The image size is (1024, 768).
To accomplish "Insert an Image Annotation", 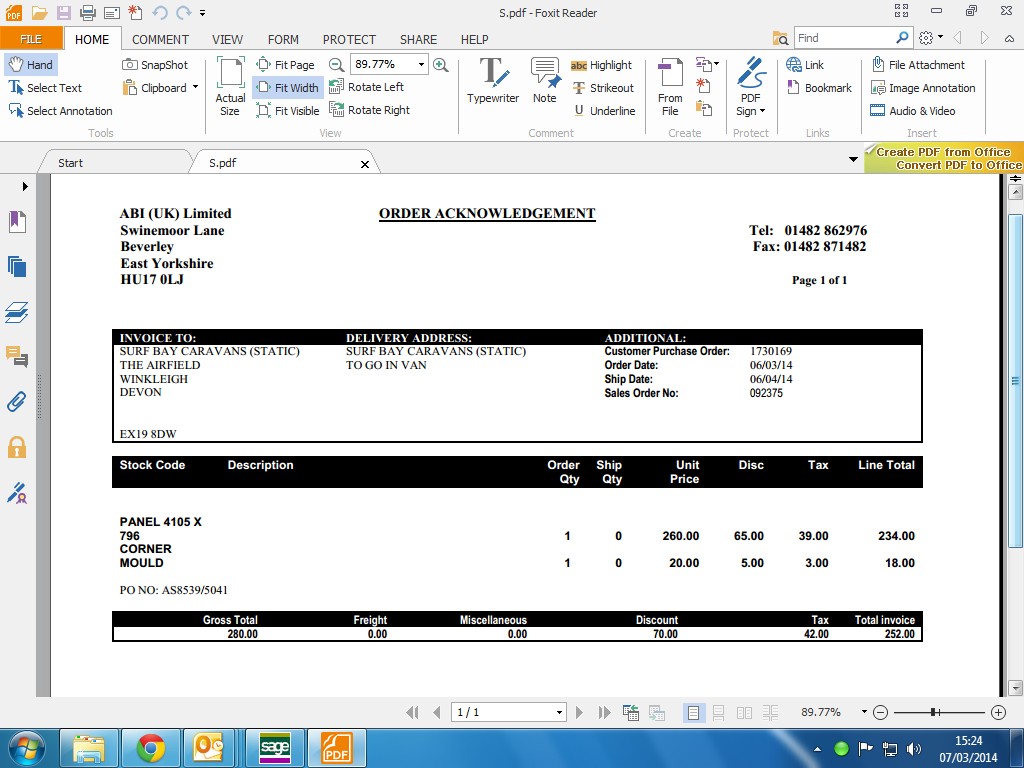I will (x=923, y=88).
